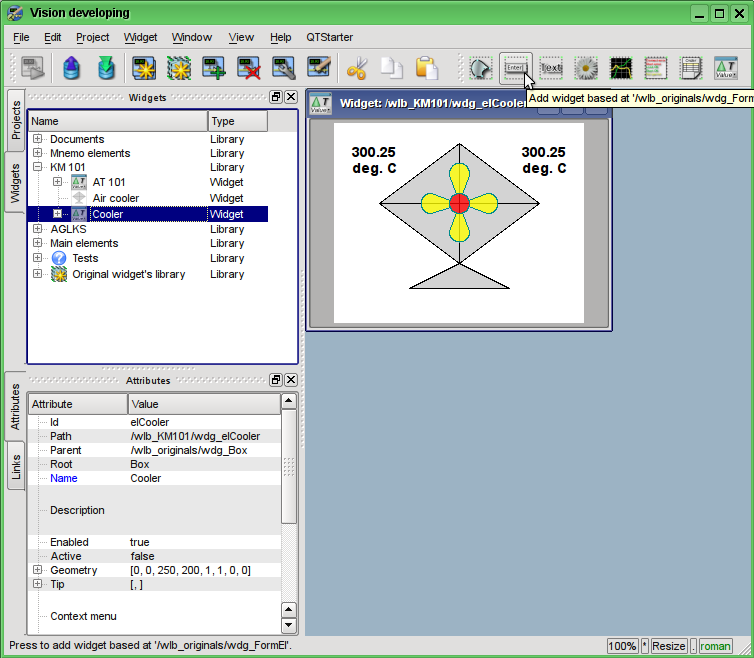Expand the Geometry attribute row
This screenshot has height=658, width=754.
tap(38, 570)
